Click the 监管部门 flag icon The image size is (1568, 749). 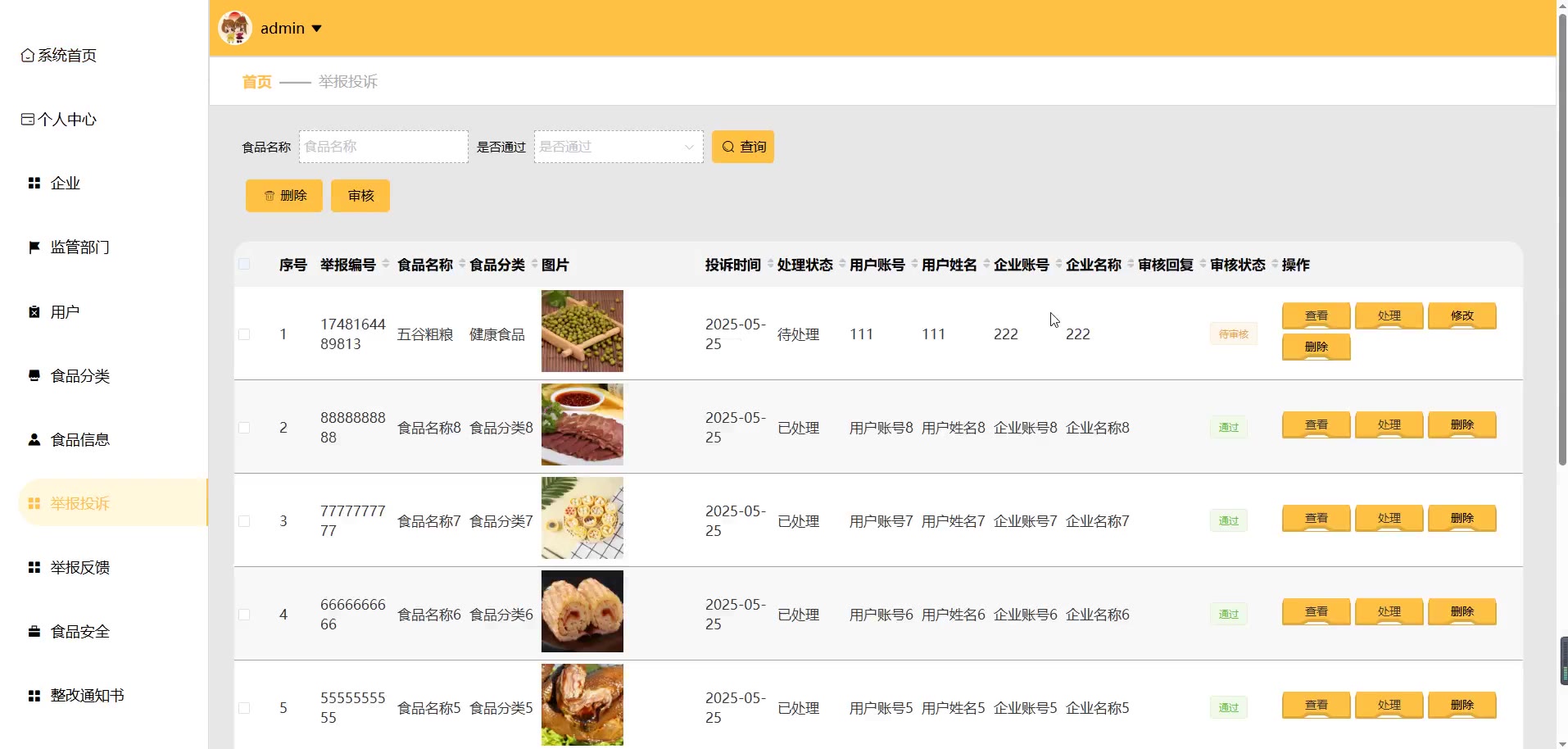pos(34,247)
